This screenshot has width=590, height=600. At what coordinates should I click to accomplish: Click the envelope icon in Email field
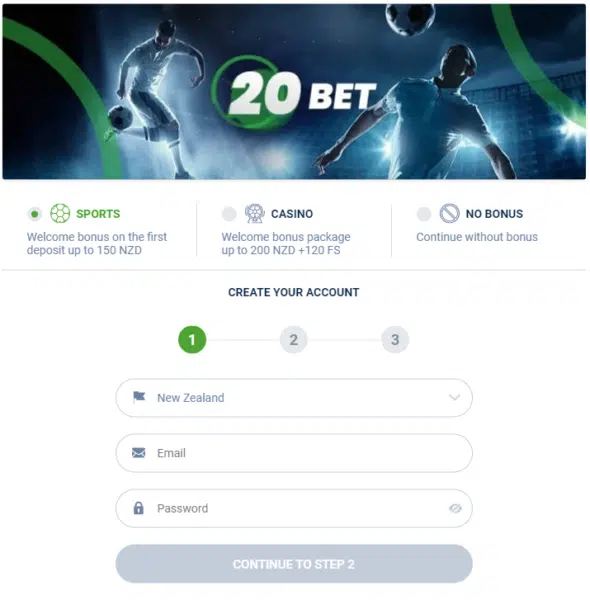[x=139, y=453]
